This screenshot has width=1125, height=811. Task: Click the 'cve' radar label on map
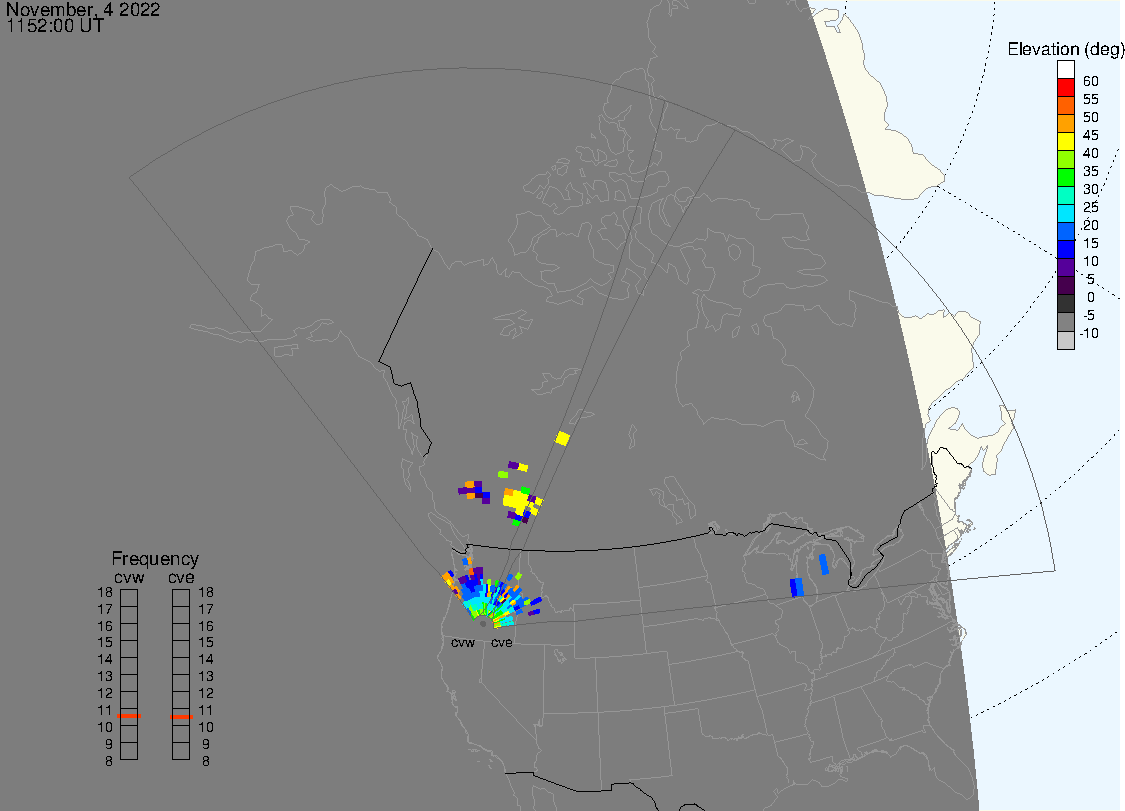point(502,642)
